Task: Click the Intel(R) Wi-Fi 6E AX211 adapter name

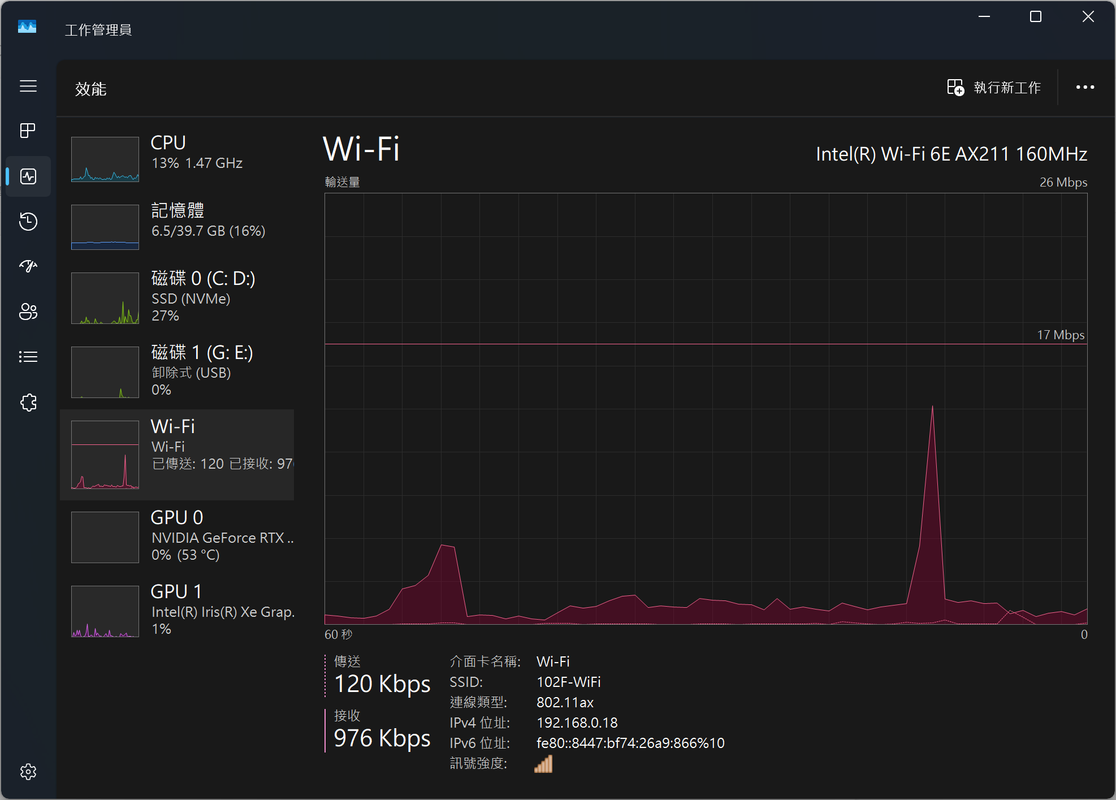Action: pyautogui.click(x=951, y=154)
